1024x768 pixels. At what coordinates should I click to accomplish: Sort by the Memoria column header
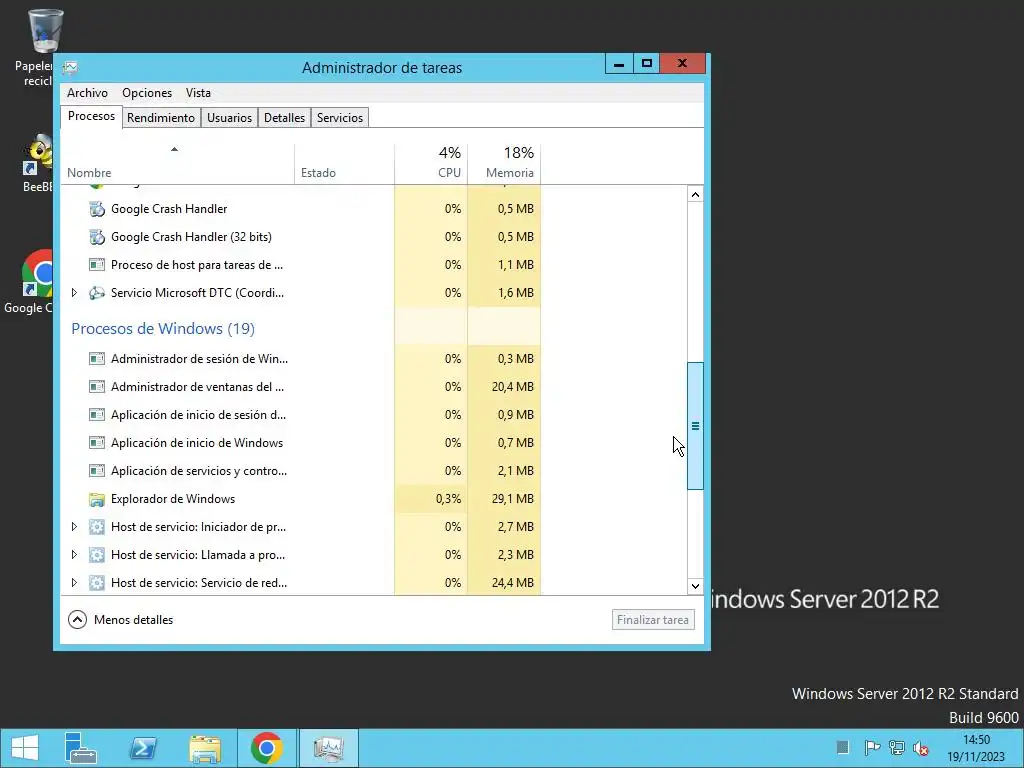[x=504, y=163]
